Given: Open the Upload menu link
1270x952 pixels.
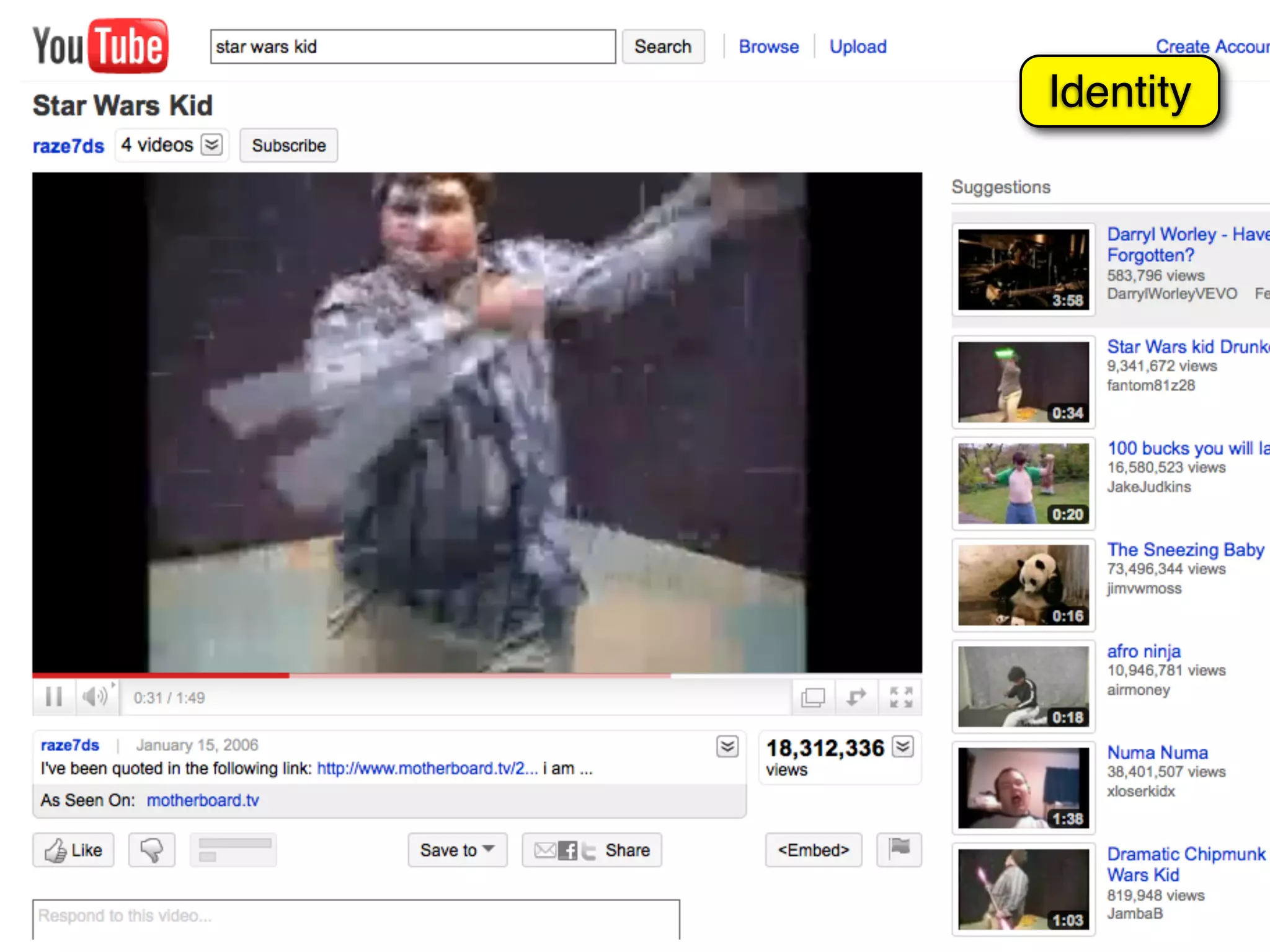Looking at the screenshot, I should click(858, 46).
